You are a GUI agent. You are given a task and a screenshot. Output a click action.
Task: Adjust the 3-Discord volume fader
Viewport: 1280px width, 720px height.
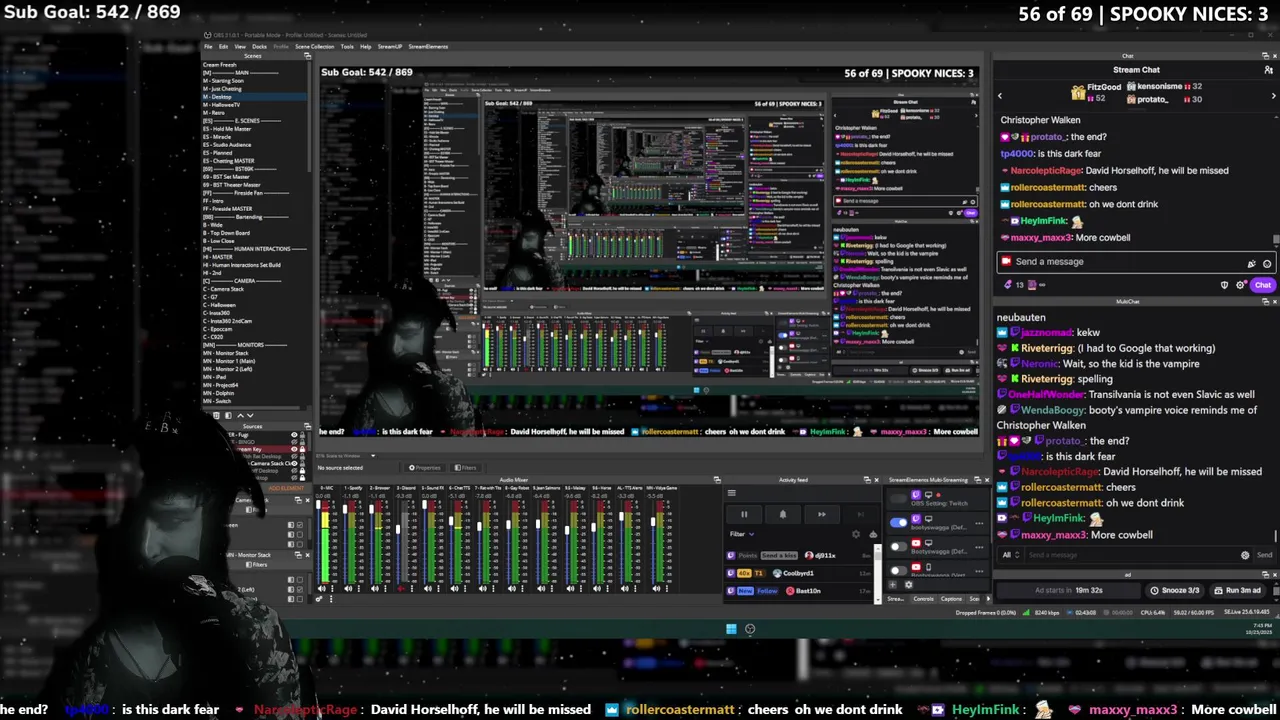398,529
